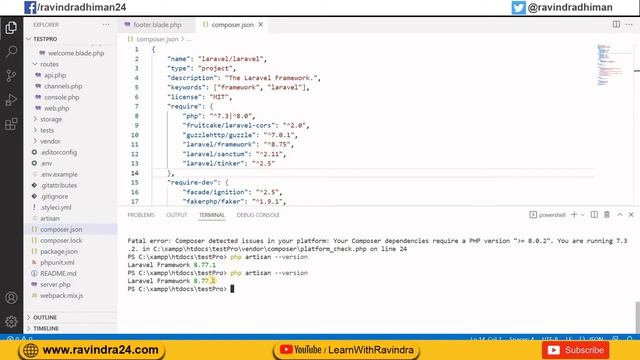
Task: Open the .env file
Action: [70, 163]
